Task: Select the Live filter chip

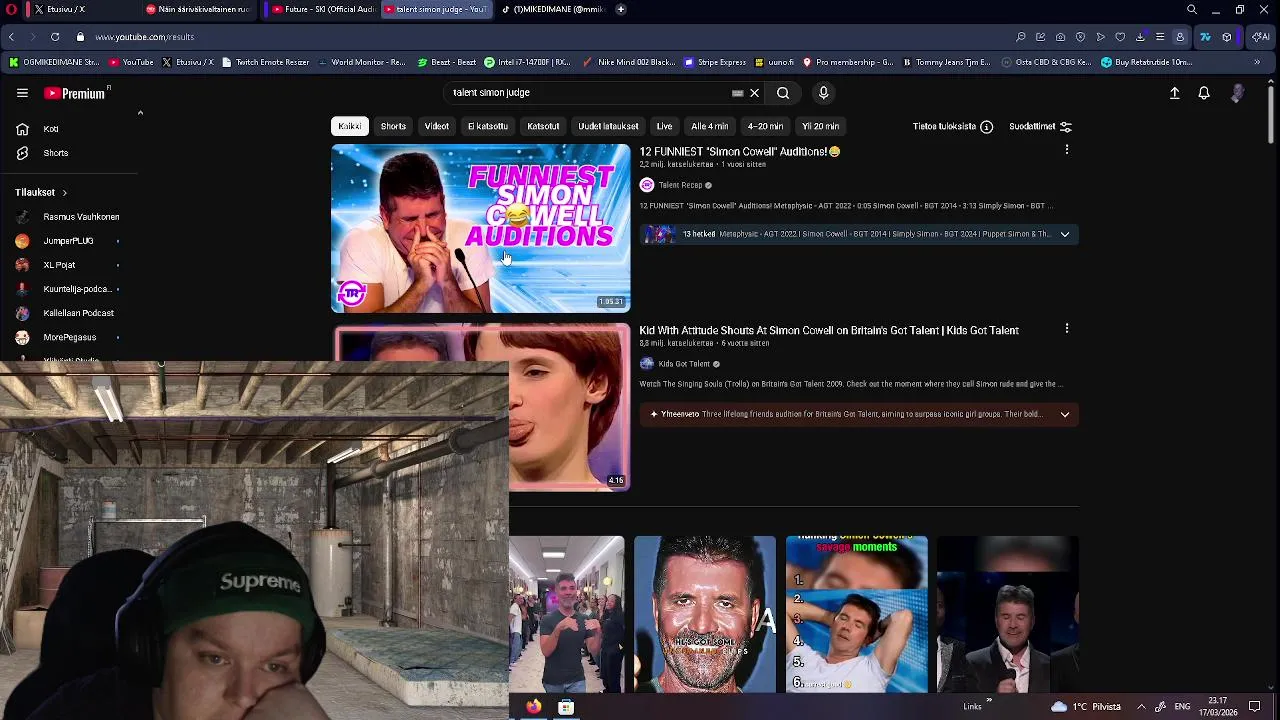Action: coord(664,126)
